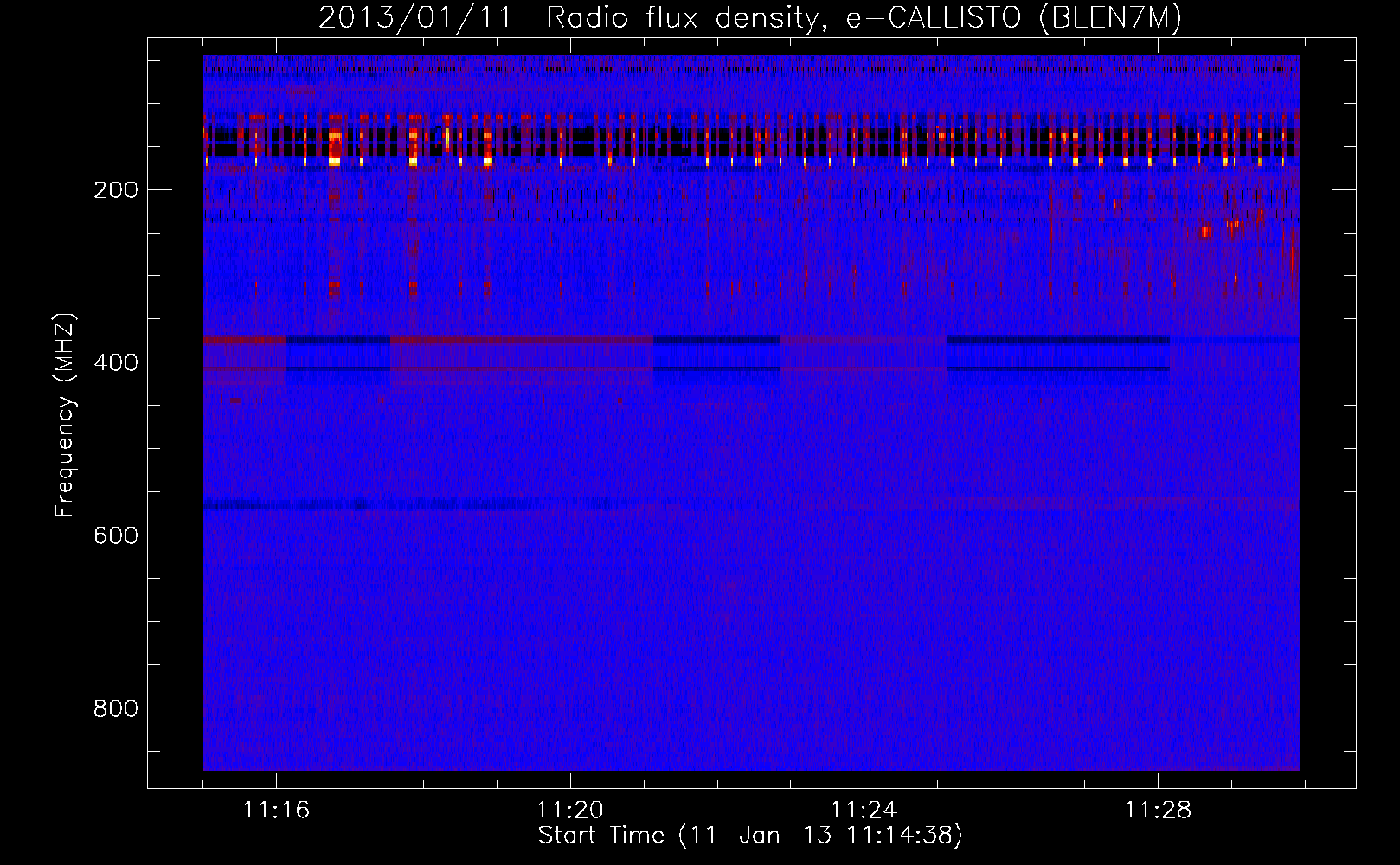Click the 400 frequency tick label
The height and width of the screenshot is (865, 1400).
(116, 362)
